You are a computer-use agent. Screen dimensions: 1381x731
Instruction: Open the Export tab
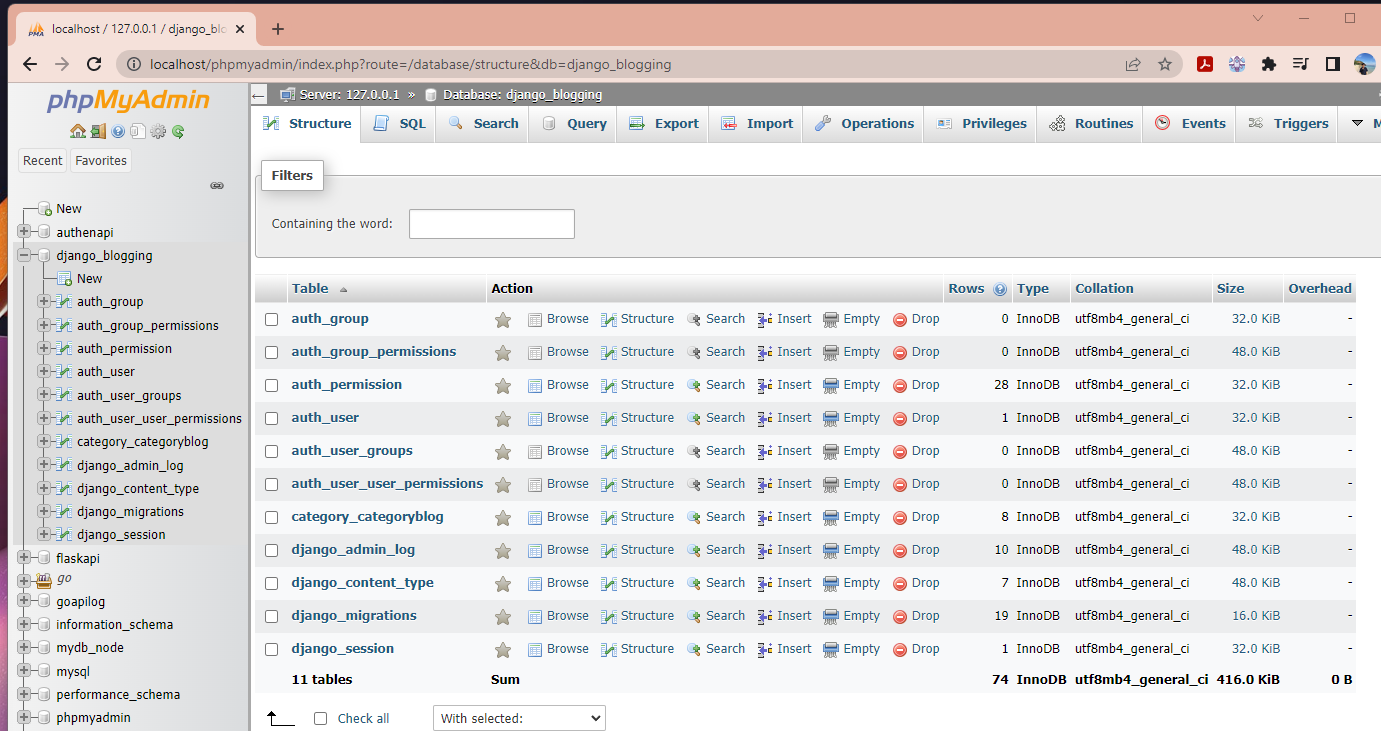664,124
